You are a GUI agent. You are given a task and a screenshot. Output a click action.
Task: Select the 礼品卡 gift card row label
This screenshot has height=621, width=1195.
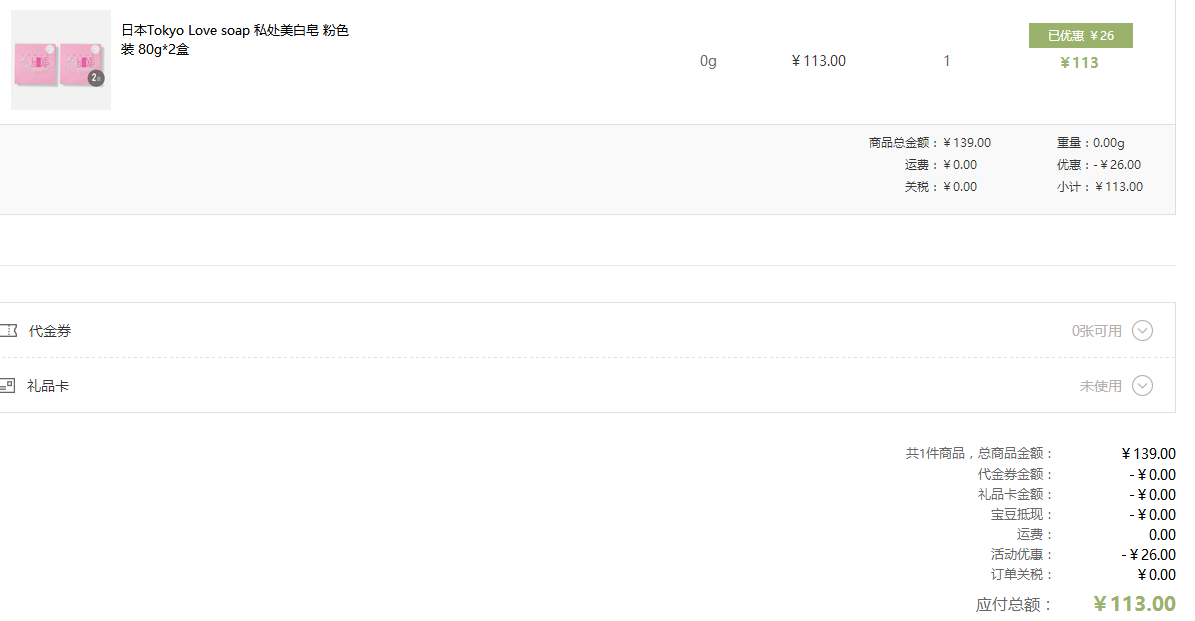[48, 386]
